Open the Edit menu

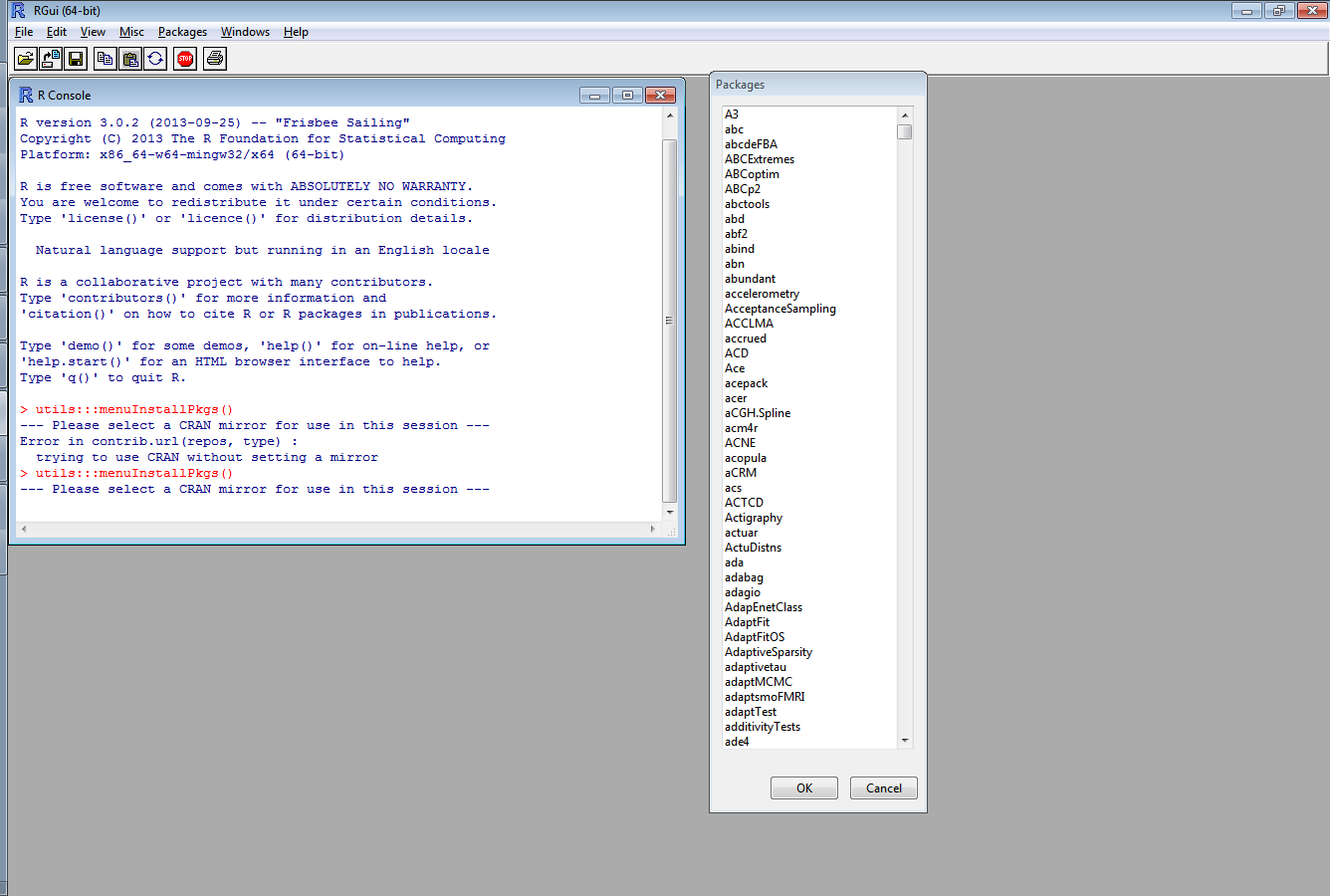pos(57,31)
